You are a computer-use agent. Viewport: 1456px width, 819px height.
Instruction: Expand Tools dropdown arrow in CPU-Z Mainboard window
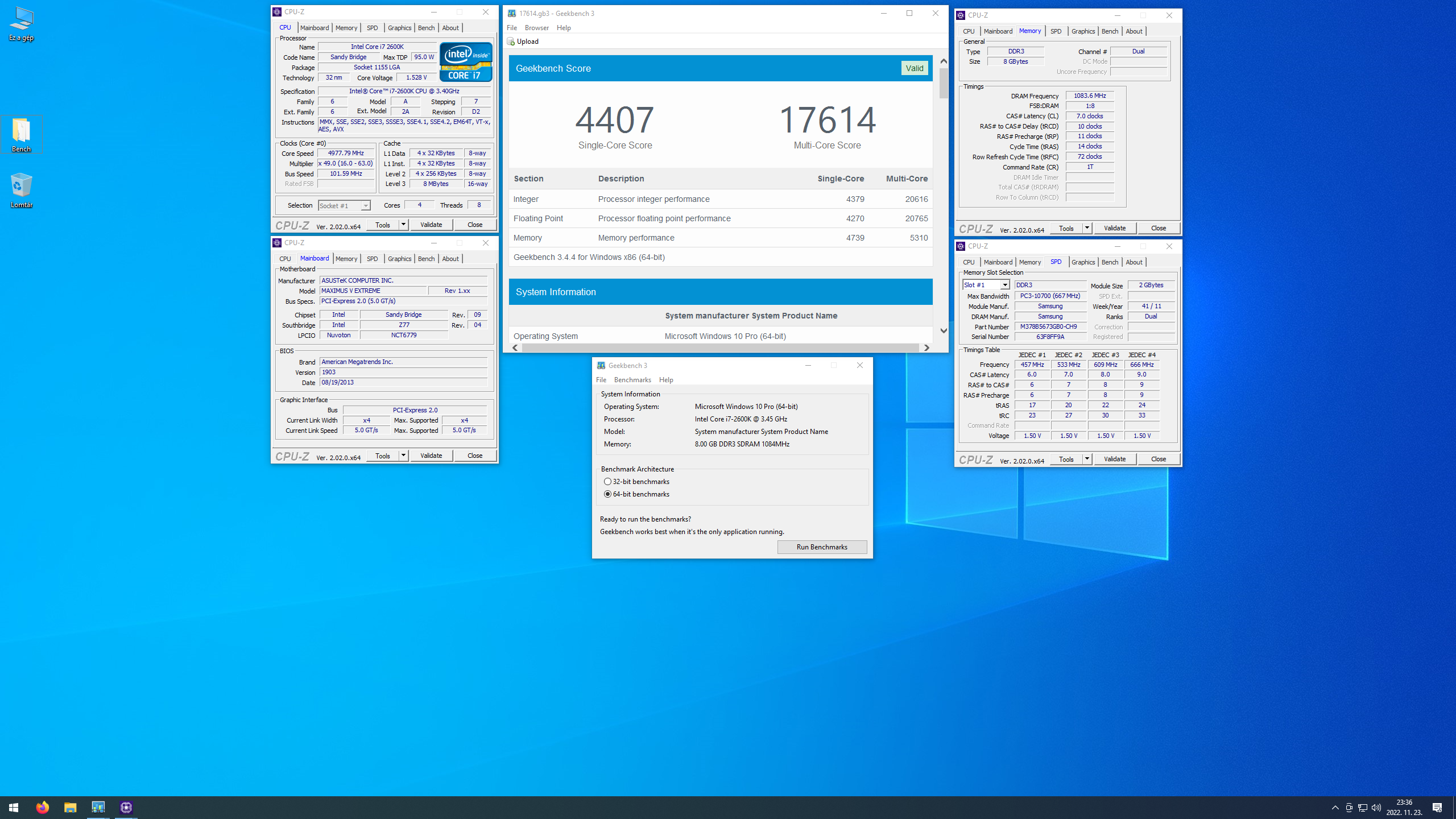(403, 456)
